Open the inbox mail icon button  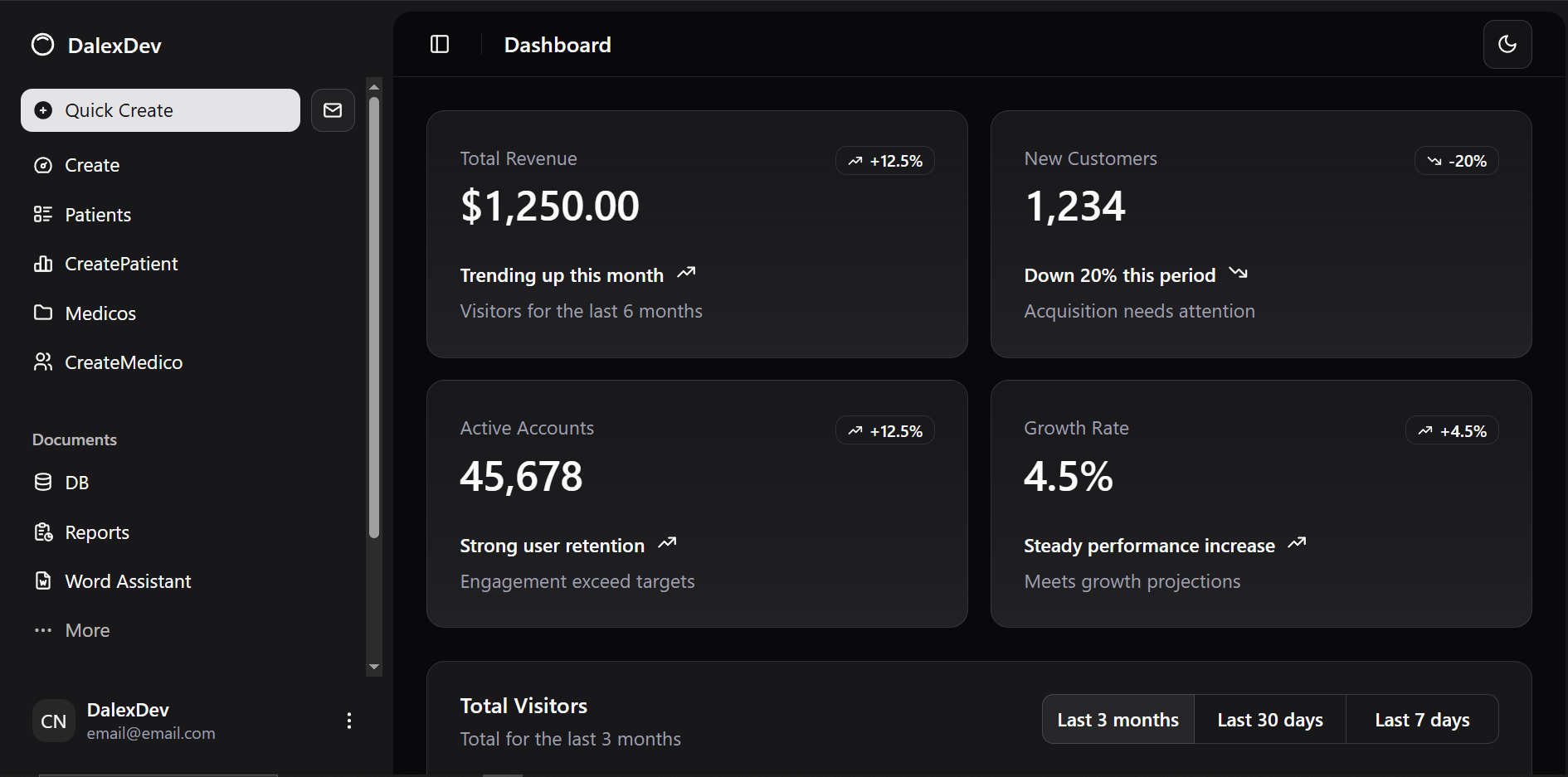point(333,110)
